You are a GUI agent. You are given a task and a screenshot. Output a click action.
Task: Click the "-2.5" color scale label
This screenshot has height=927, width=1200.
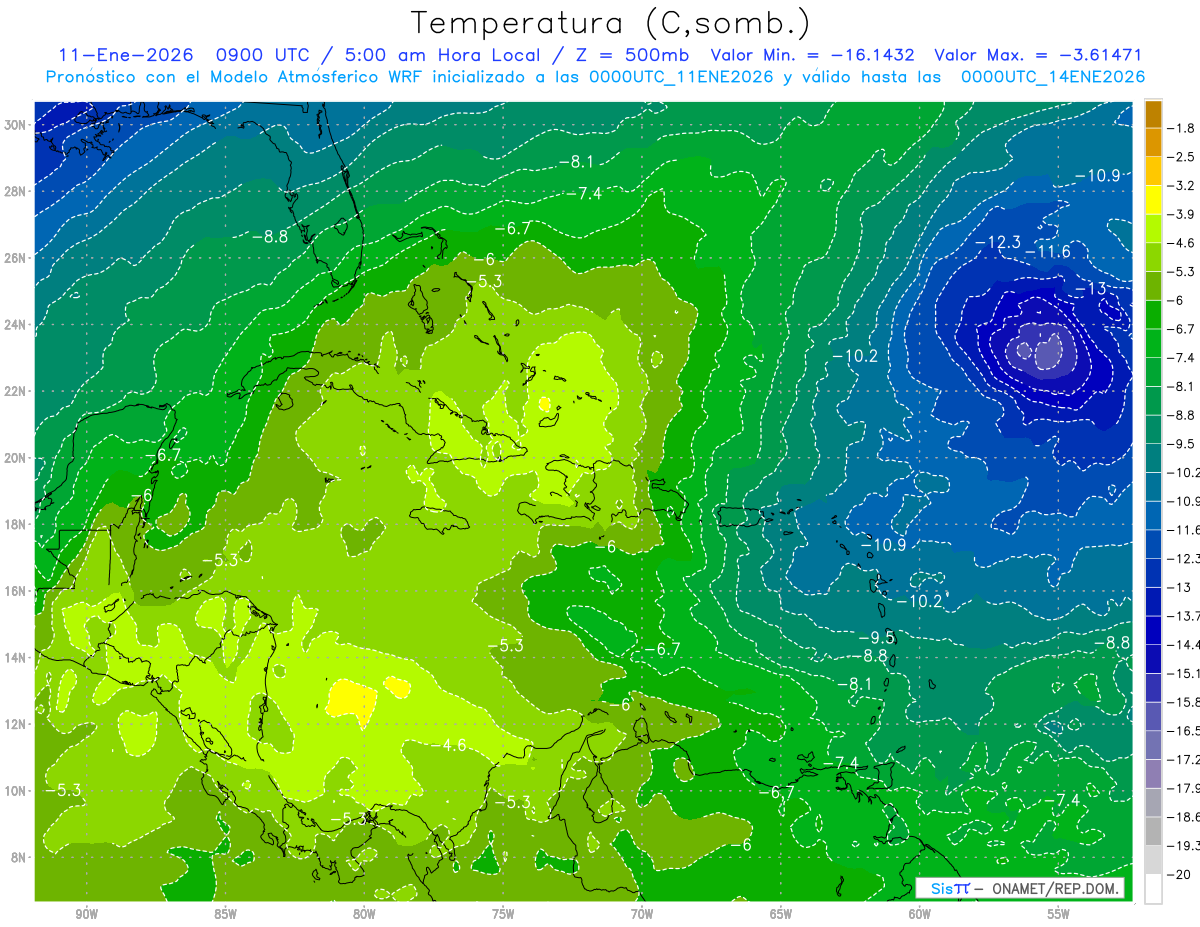pos(1183,157)
